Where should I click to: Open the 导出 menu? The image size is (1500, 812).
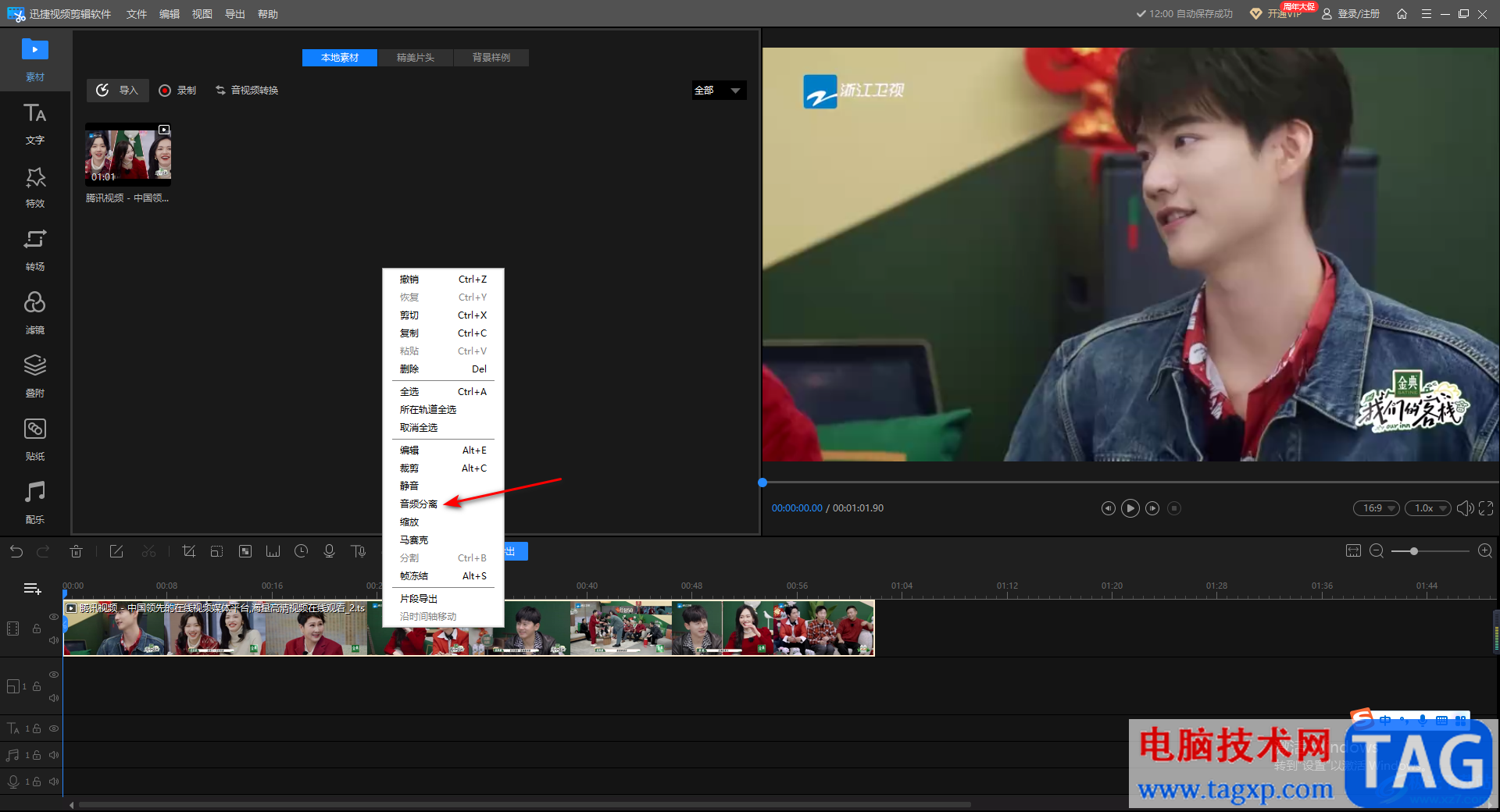click(235, 14)
